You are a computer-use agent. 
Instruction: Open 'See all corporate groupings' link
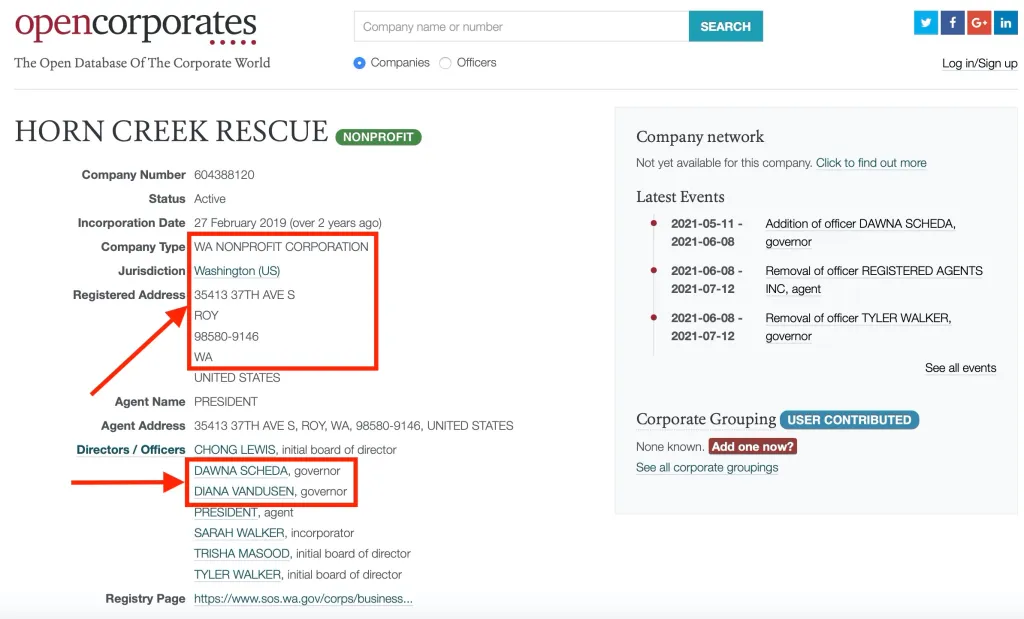(x=707, y=468)
